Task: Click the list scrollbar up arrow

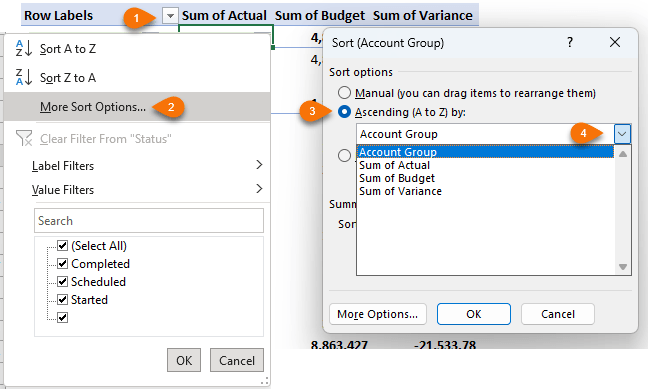Action: pos(623,154)
